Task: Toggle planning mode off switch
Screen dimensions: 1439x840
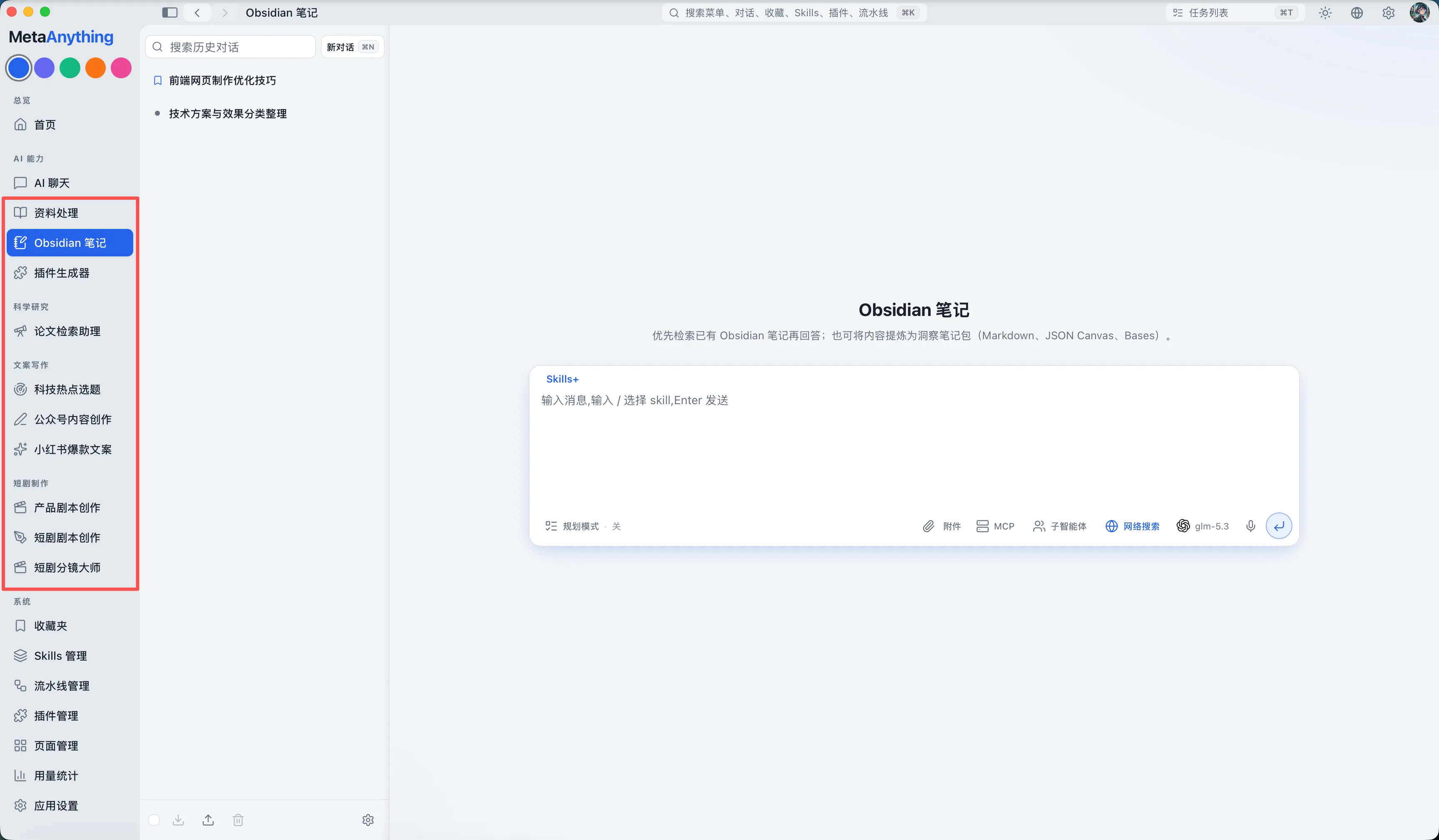Action: click(583, 526)
